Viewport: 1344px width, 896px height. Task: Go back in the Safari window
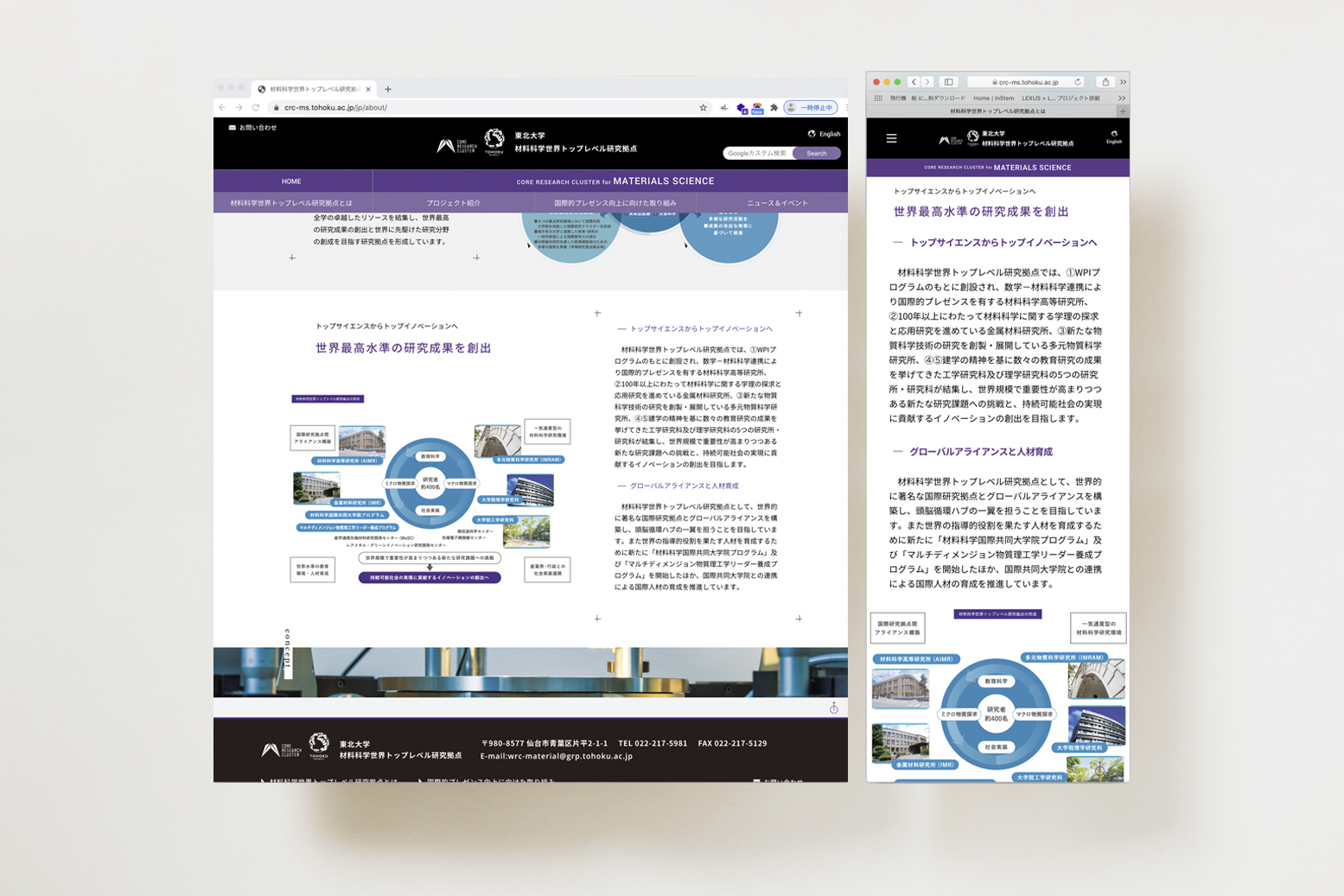click(x=914, y=82)
